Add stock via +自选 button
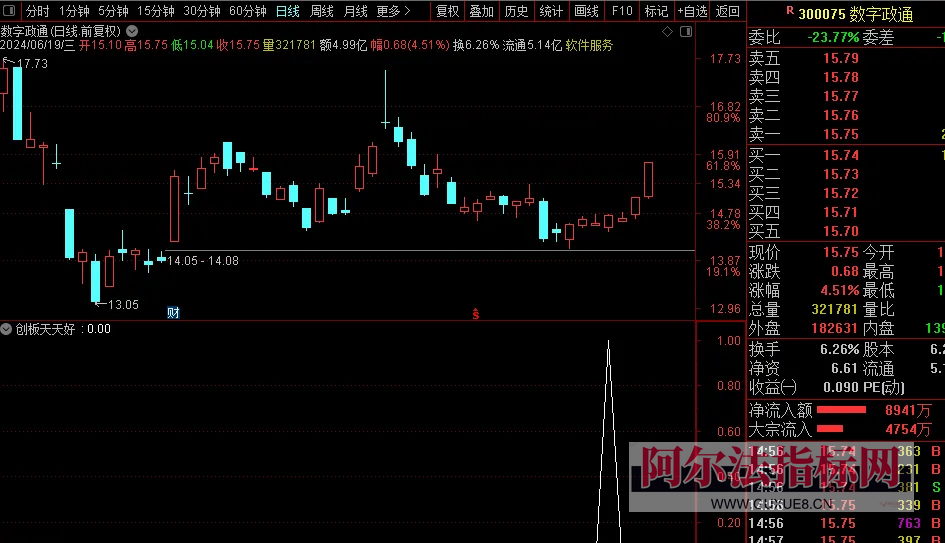945x543 pixels. [x=691, y=11]
